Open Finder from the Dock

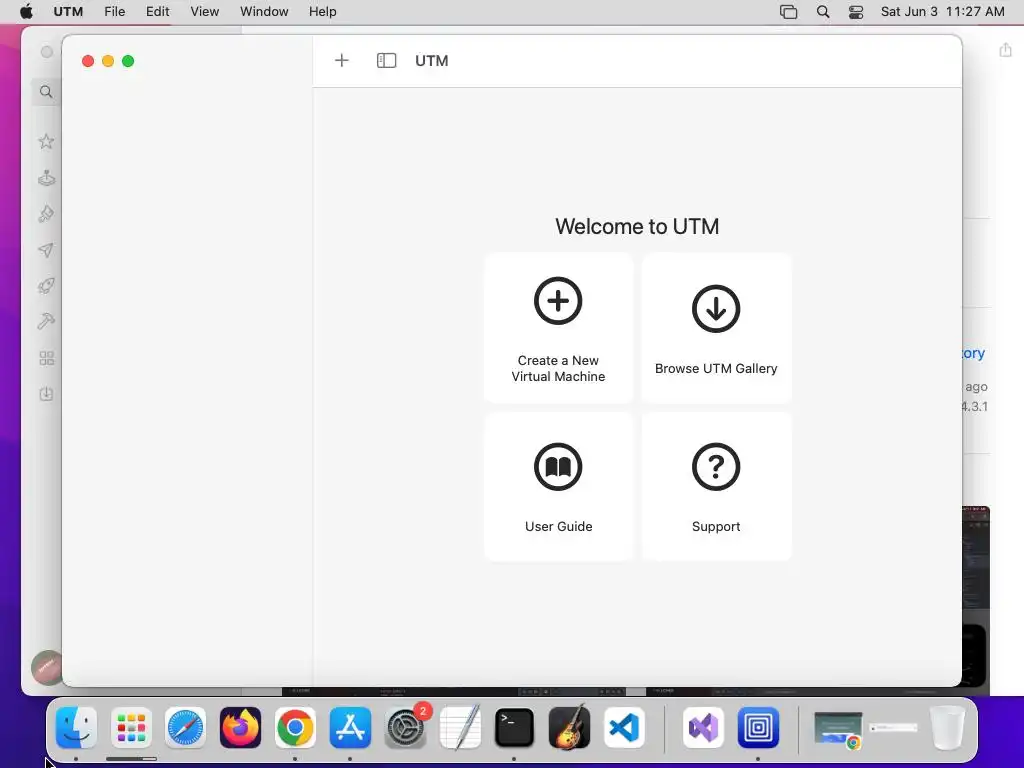76,728
